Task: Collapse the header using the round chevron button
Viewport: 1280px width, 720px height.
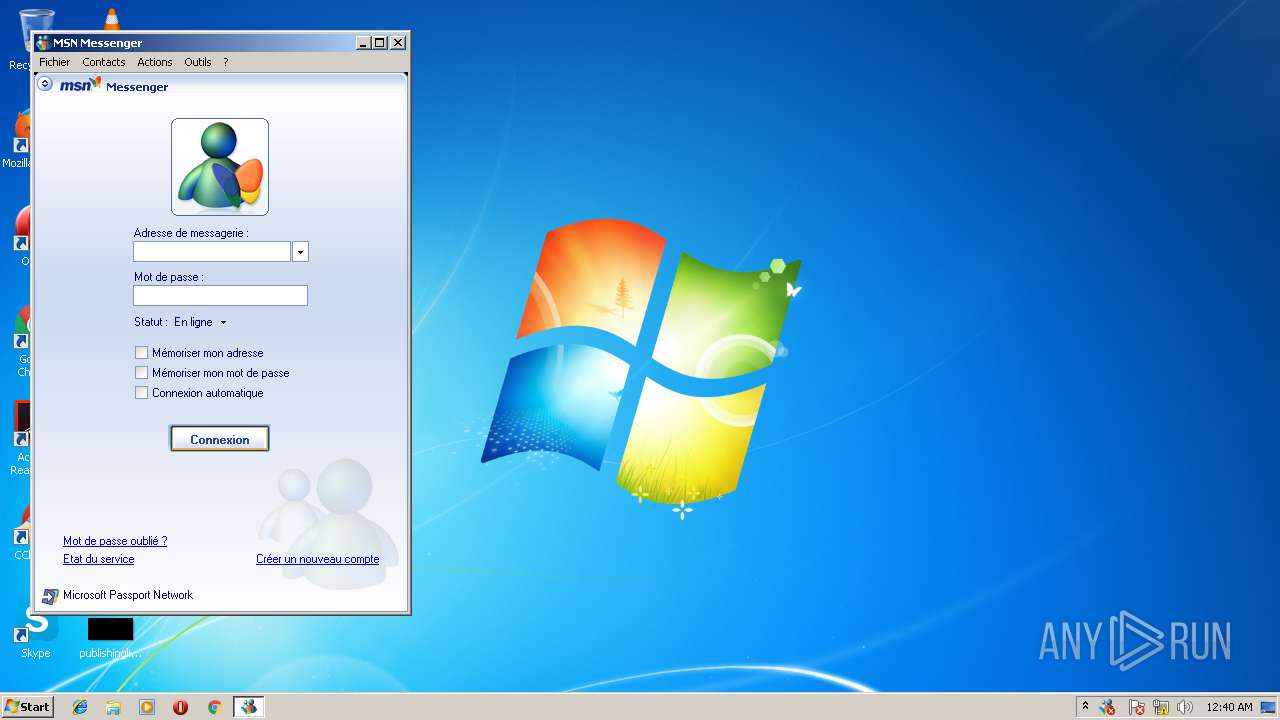Action: point(45,84)
